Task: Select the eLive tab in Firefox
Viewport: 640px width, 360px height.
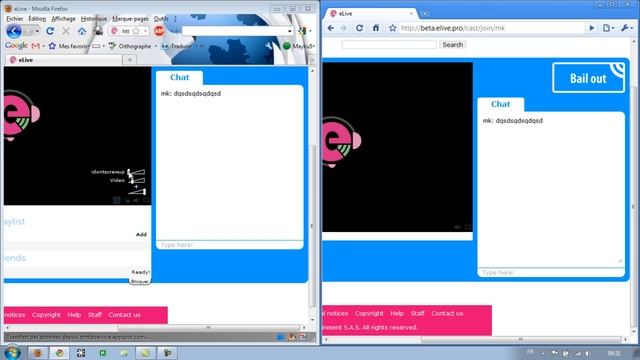Action: [x=64, y=60]
